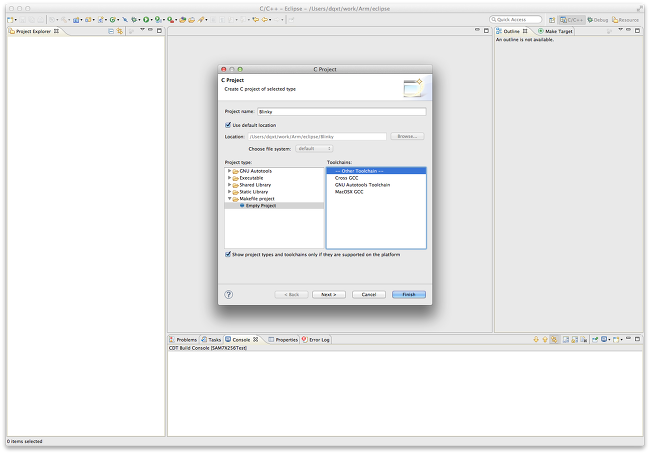The width and height of the screenshot is (650, 454).
Task: Click the Finish button
Action: coord(409,294)
